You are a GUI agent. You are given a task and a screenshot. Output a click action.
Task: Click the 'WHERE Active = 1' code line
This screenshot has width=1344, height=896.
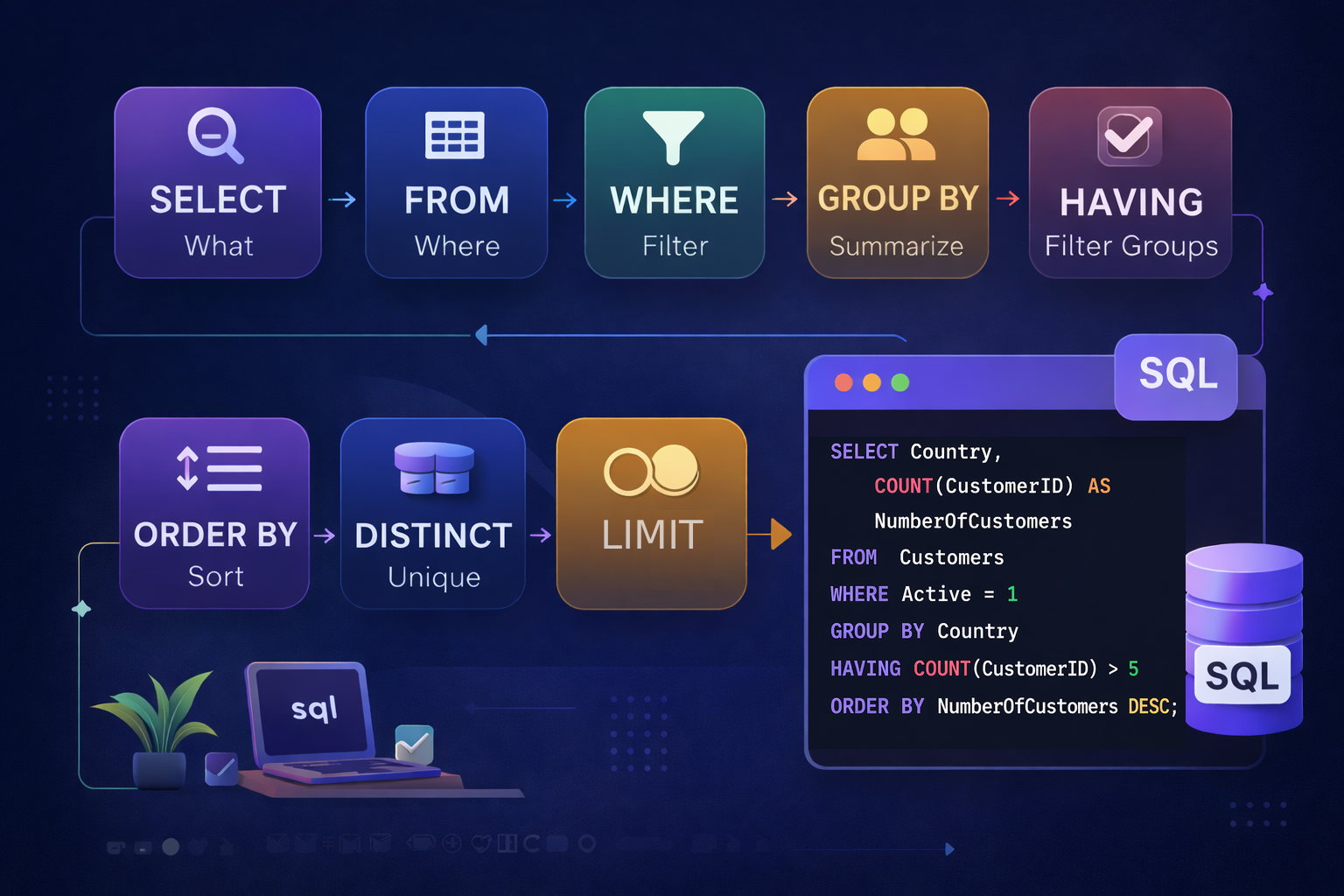(924, 594)
